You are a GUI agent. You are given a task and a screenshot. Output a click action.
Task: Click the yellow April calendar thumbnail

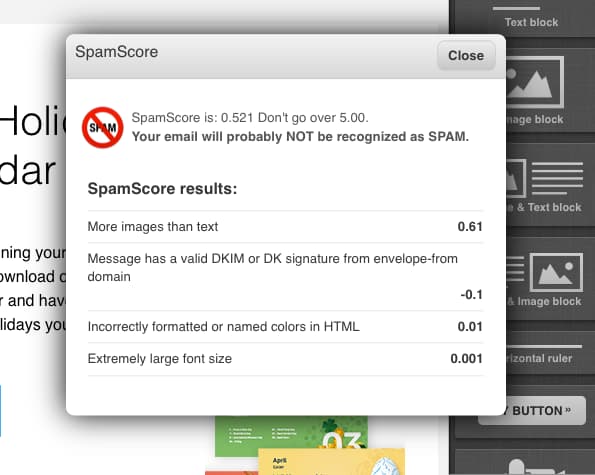[331, 462]
